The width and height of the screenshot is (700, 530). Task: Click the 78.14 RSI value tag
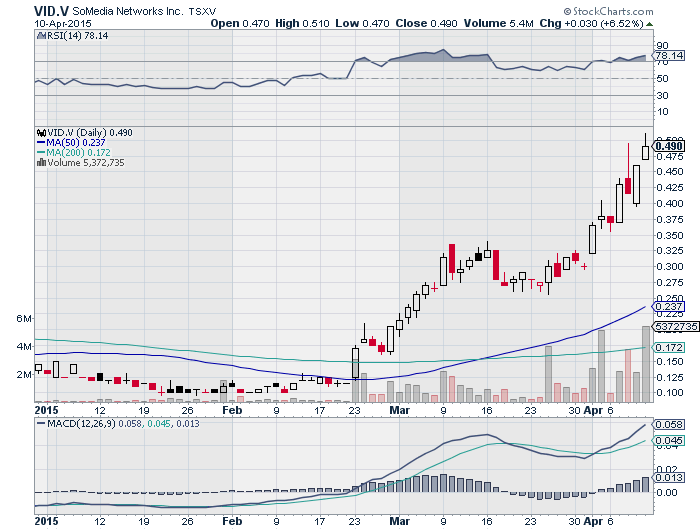tap(667, 56)
